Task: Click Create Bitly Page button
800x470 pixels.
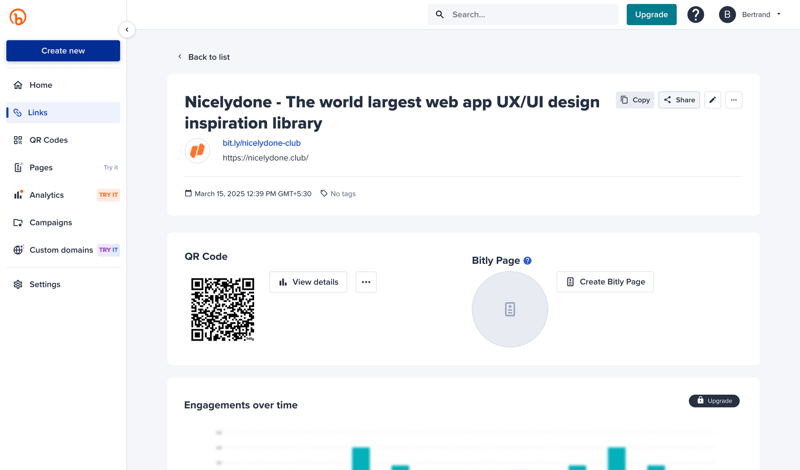Action: [605, 282]
